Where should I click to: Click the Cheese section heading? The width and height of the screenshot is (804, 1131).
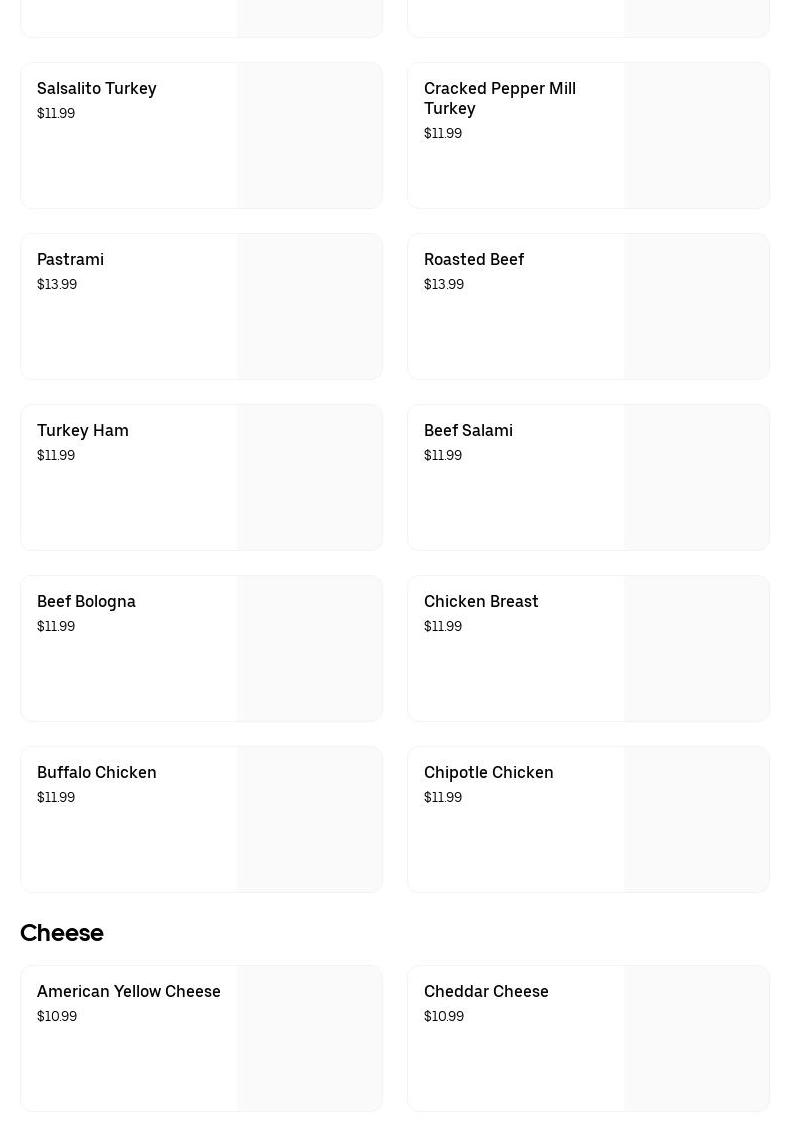tap(62, 933)
